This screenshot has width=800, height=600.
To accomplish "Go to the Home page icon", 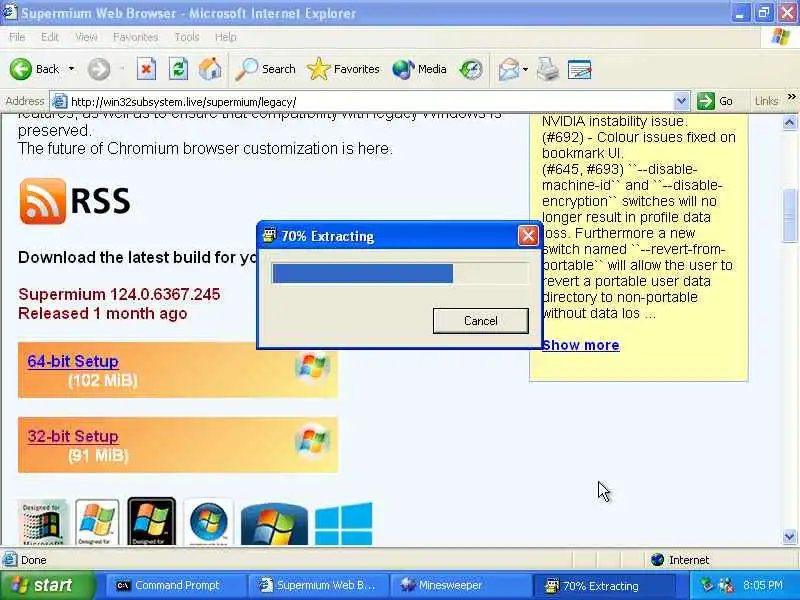I will 210,69.
